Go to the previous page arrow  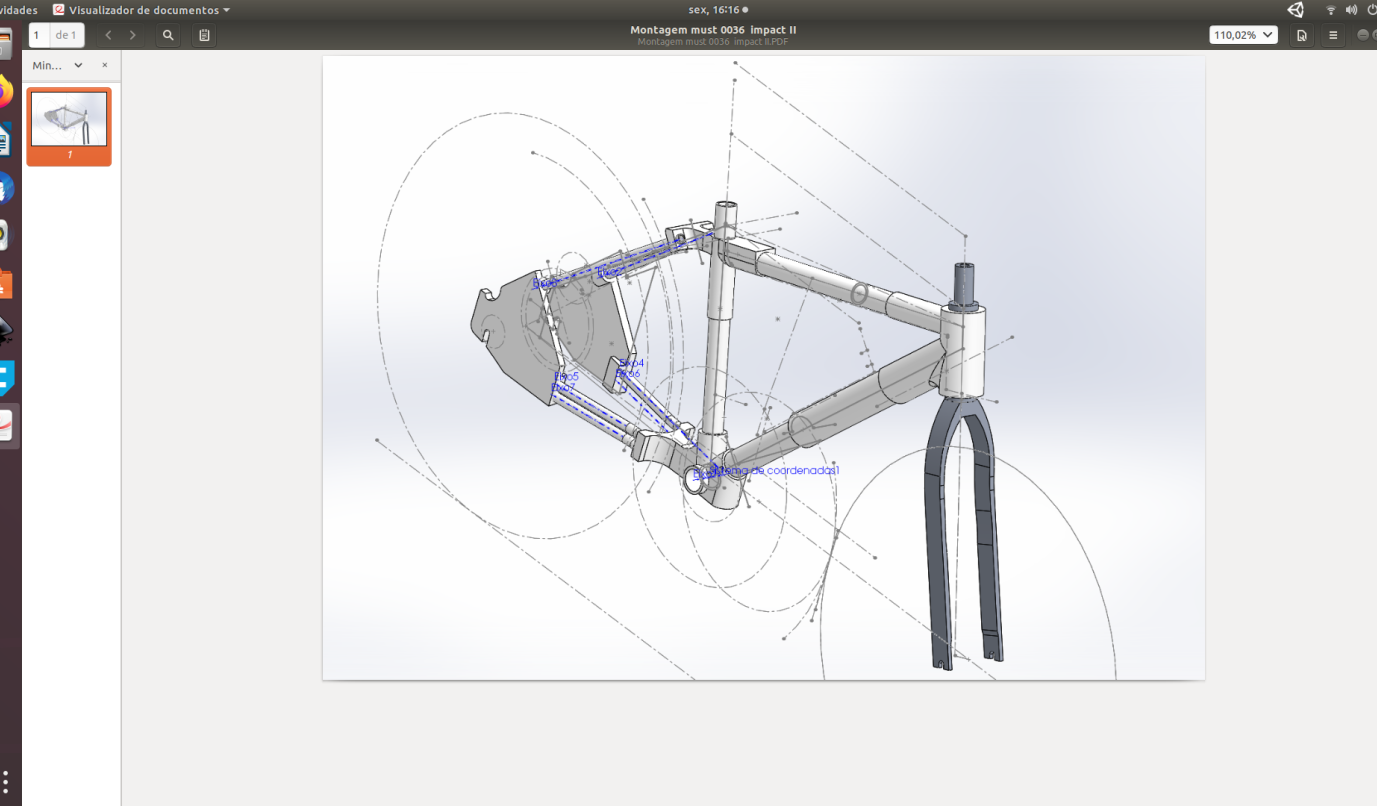pos(108,35)
